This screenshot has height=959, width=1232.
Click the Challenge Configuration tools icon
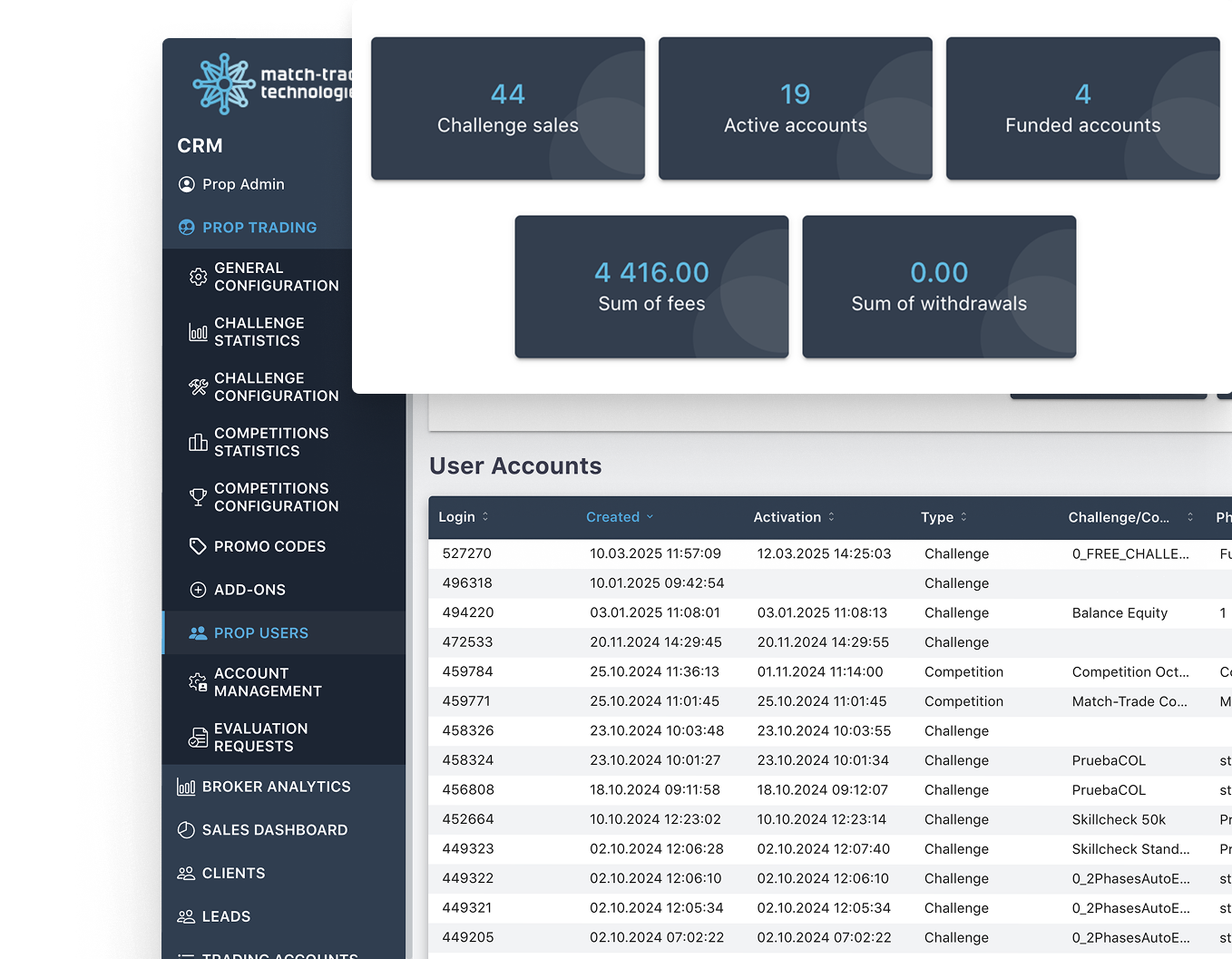click(198, 387)
